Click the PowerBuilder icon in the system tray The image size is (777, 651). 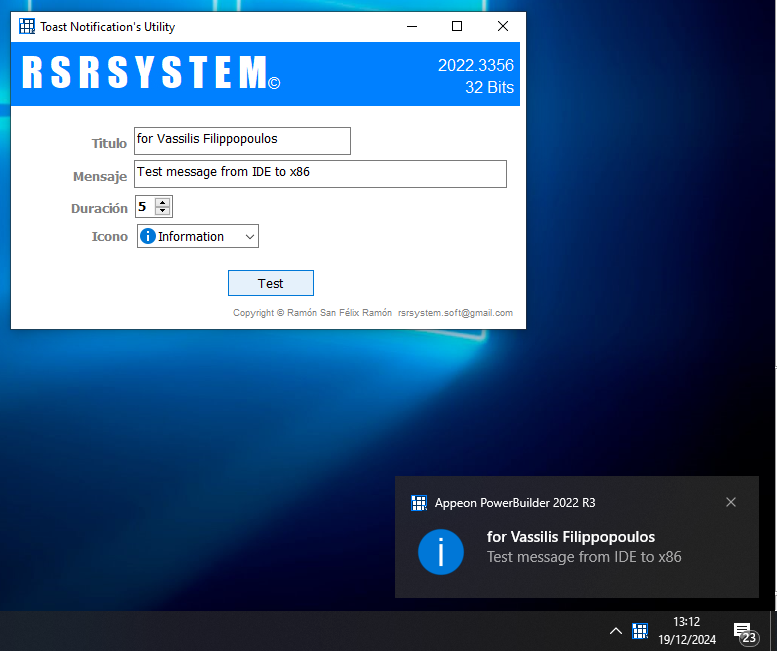pyautogui.click(x=640, y=631)
